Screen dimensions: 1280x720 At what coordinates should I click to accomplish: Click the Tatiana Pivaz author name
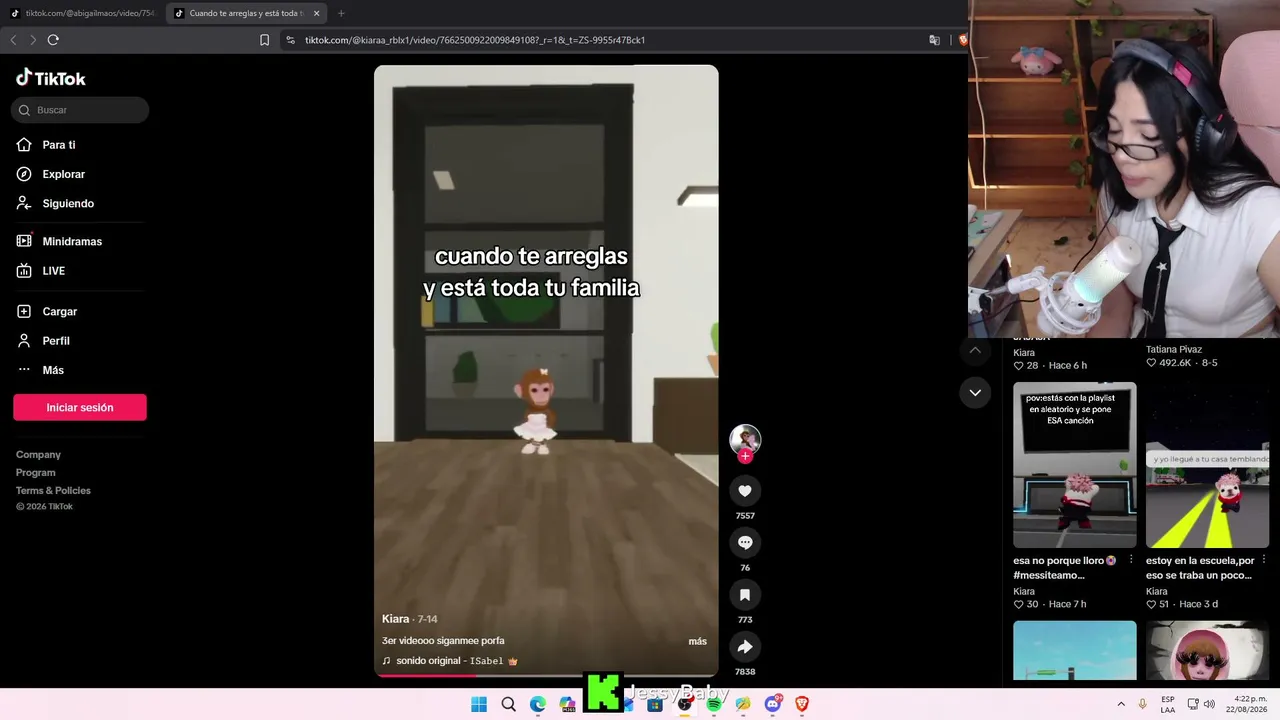coord(1174,350)
